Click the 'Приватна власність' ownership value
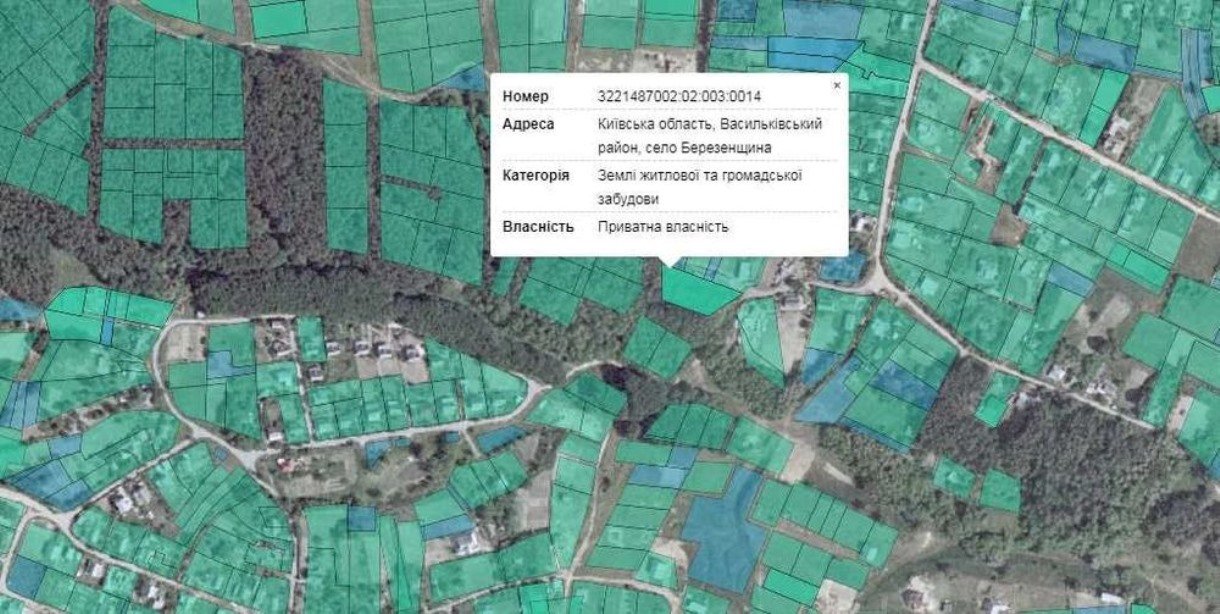Image resolution: width=1220 pixels, height=614 pixels. tap(663, 227)
